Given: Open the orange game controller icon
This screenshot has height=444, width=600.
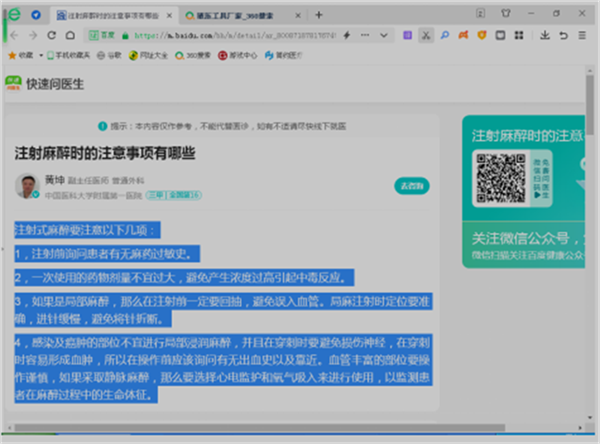Looking at the screenshot, I should 463,36.
